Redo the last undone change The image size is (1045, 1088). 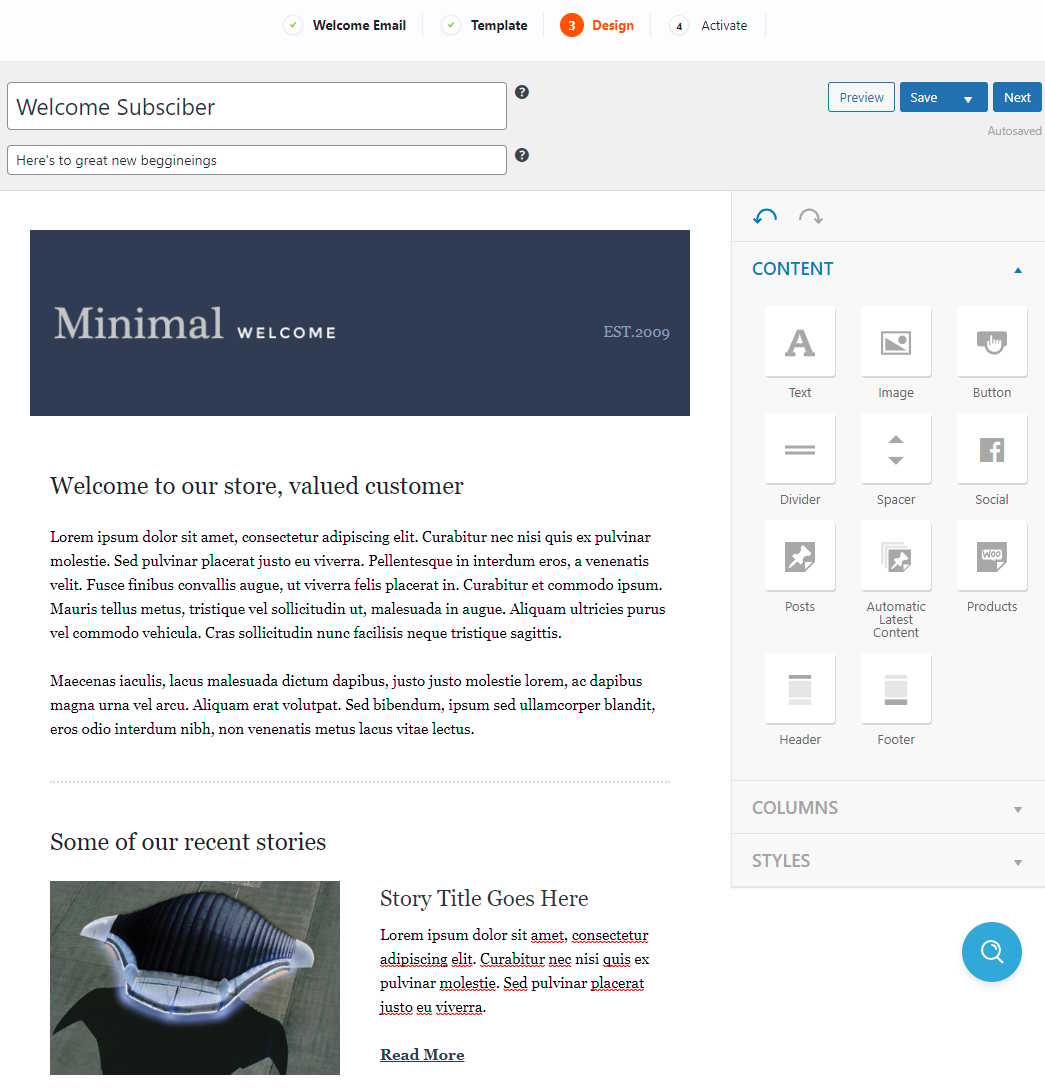tap(810, 216)
